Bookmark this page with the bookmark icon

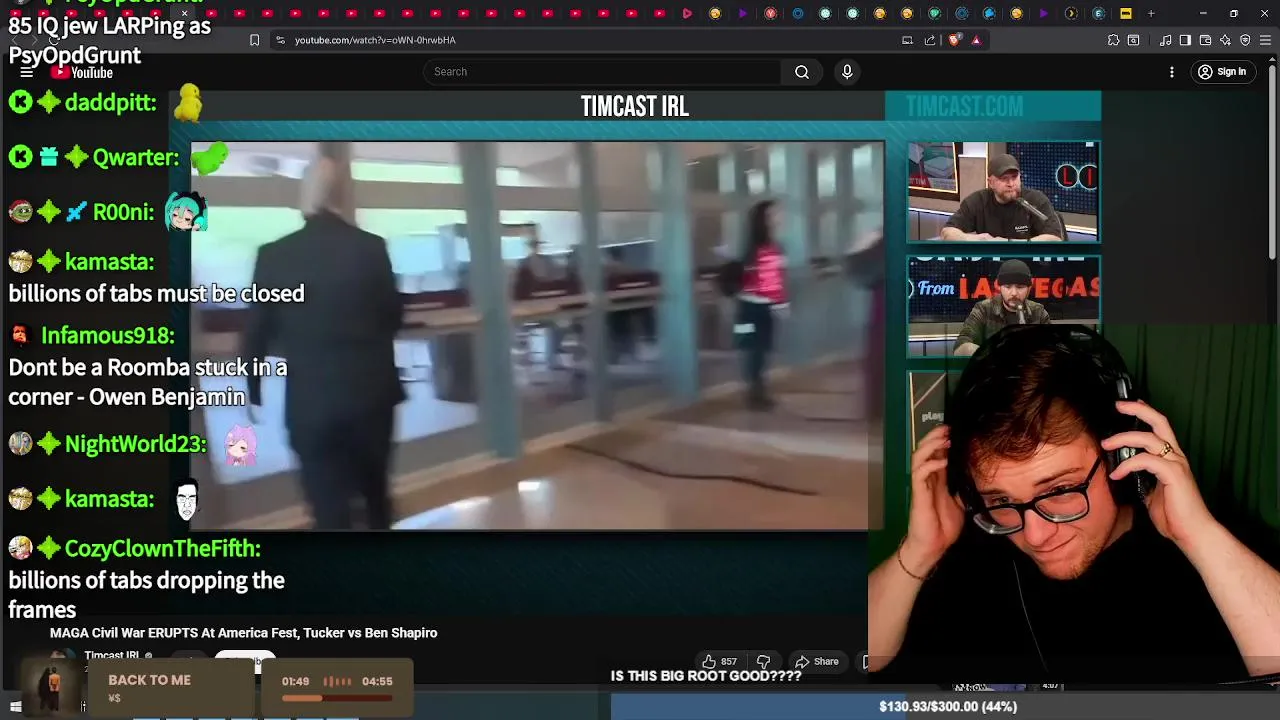(254, 40)
